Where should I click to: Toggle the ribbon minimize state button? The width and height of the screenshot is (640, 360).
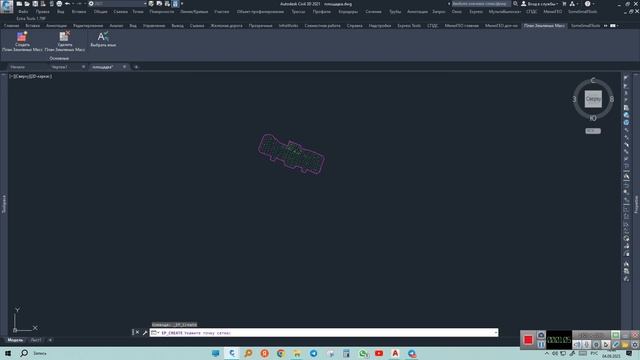point(613,26)
